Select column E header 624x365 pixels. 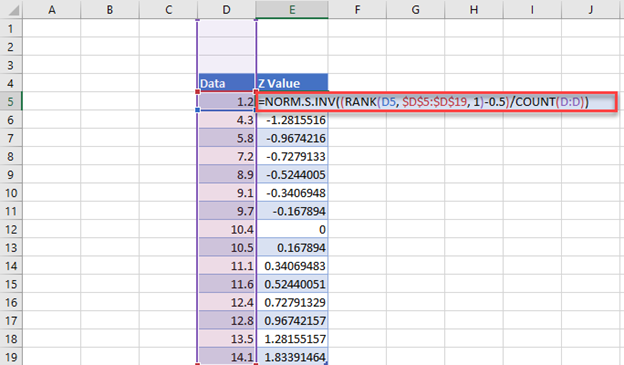[x=292, y=9]
